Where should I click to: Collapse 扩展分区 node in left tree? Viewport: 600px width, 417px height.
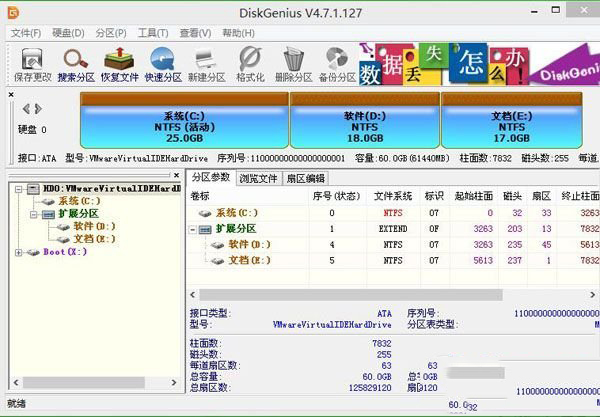[34, 215]
